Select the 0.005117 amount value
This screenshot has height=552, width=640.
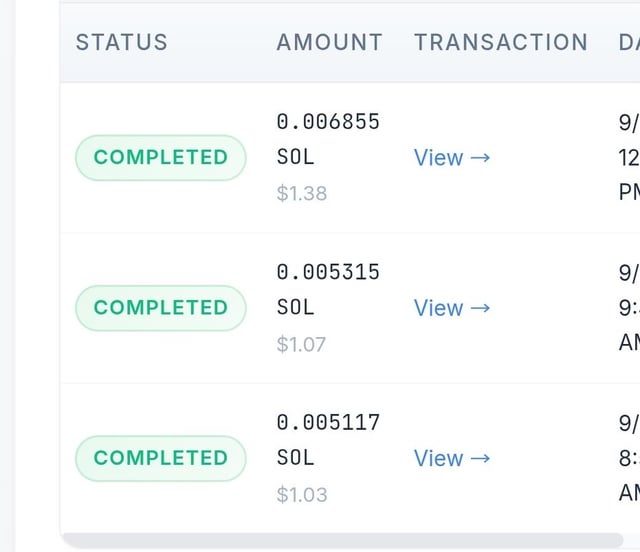(x=328, y=422)
